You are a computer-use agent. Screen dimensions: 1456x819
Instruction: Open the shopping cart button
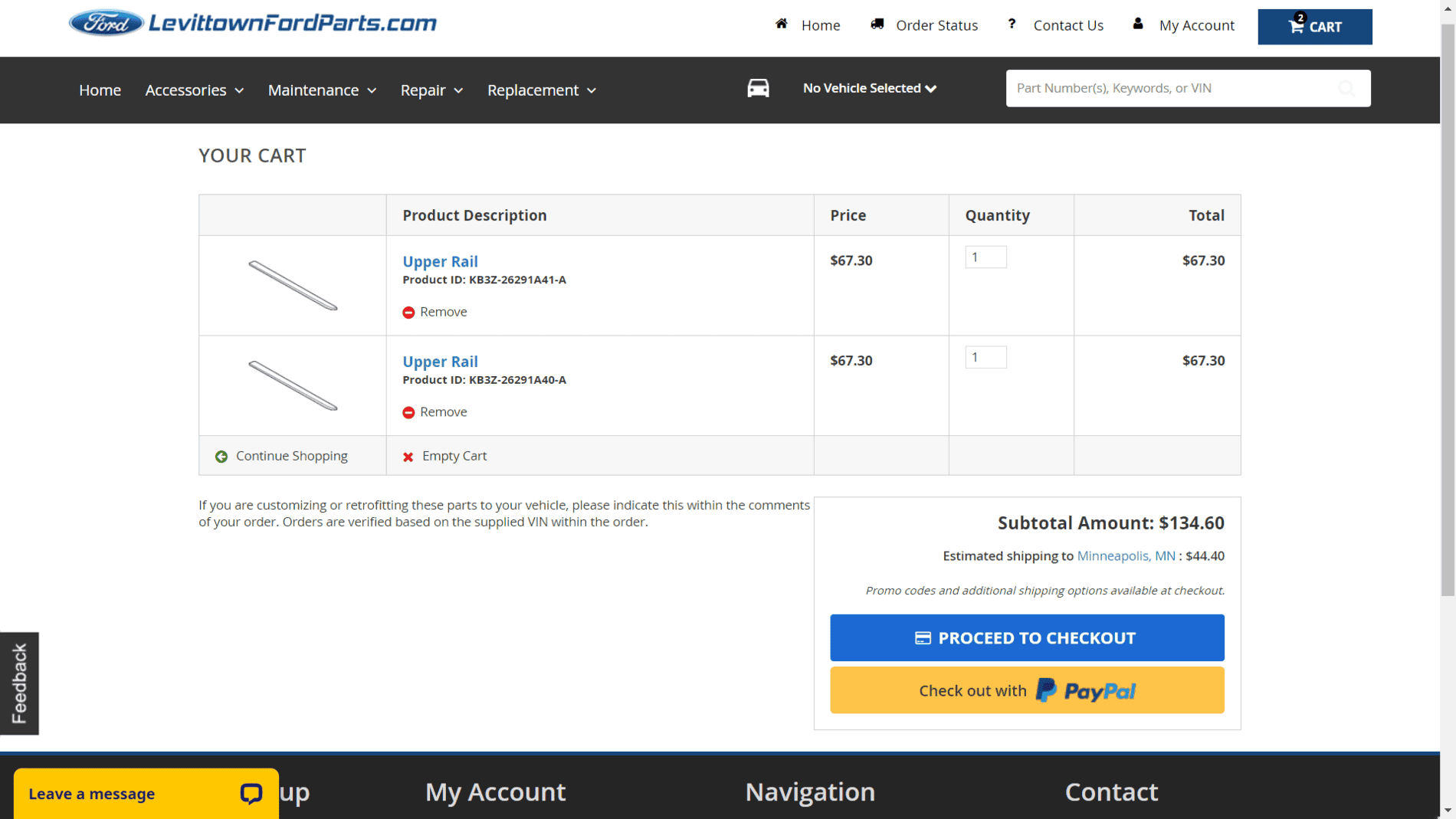pos(1315,27)
